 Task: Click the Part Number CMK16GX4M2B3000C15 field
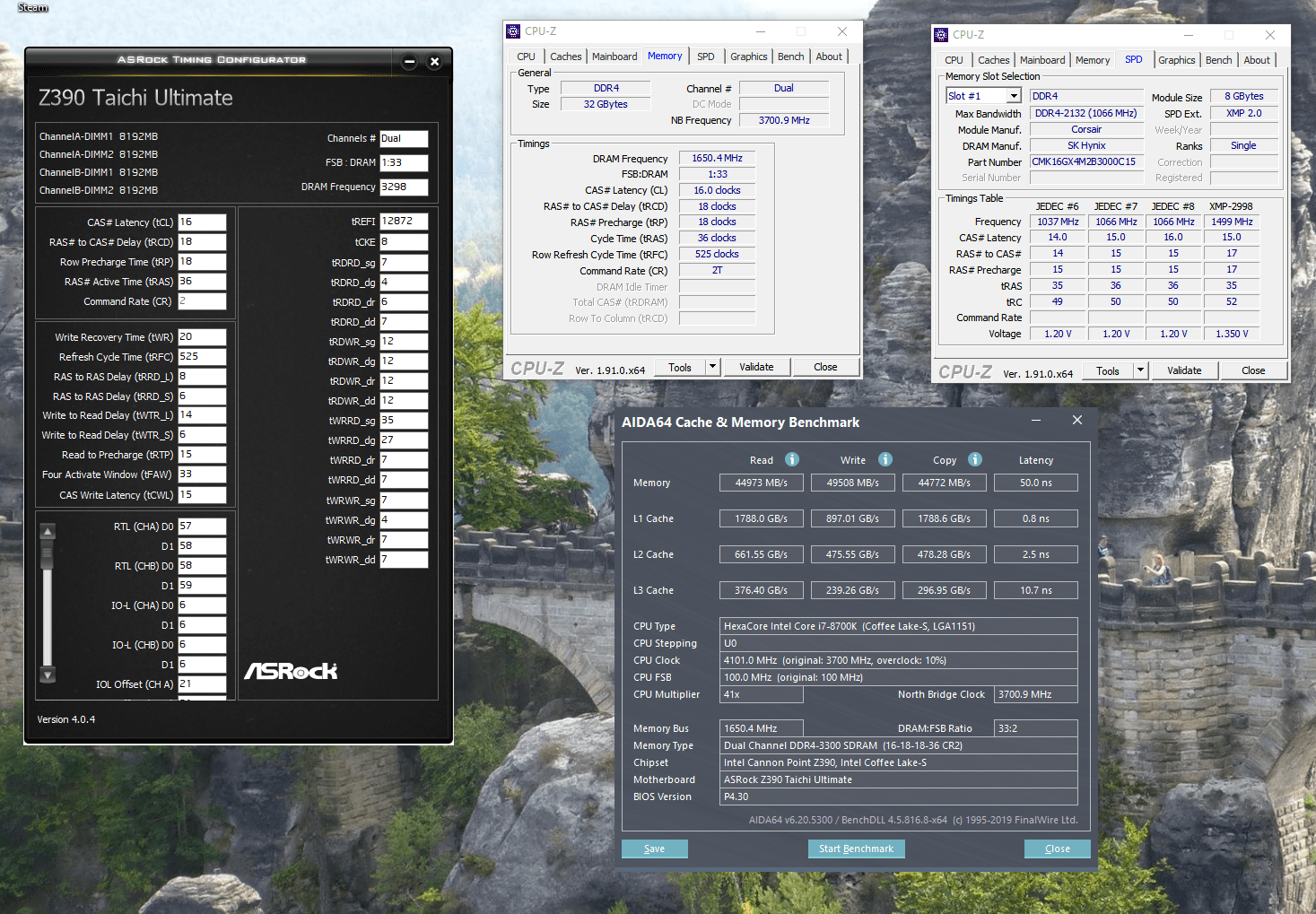click(1086, 161)
